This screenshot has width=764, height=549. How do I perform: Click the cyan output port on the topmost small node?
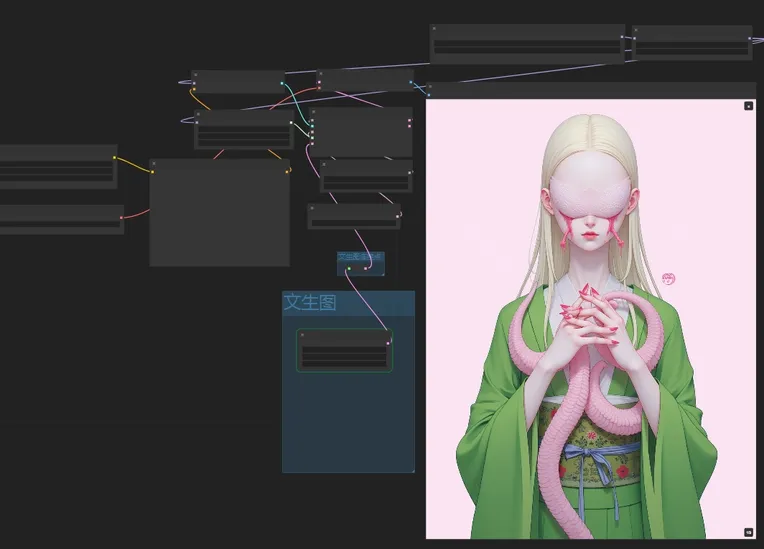point(281,84)
